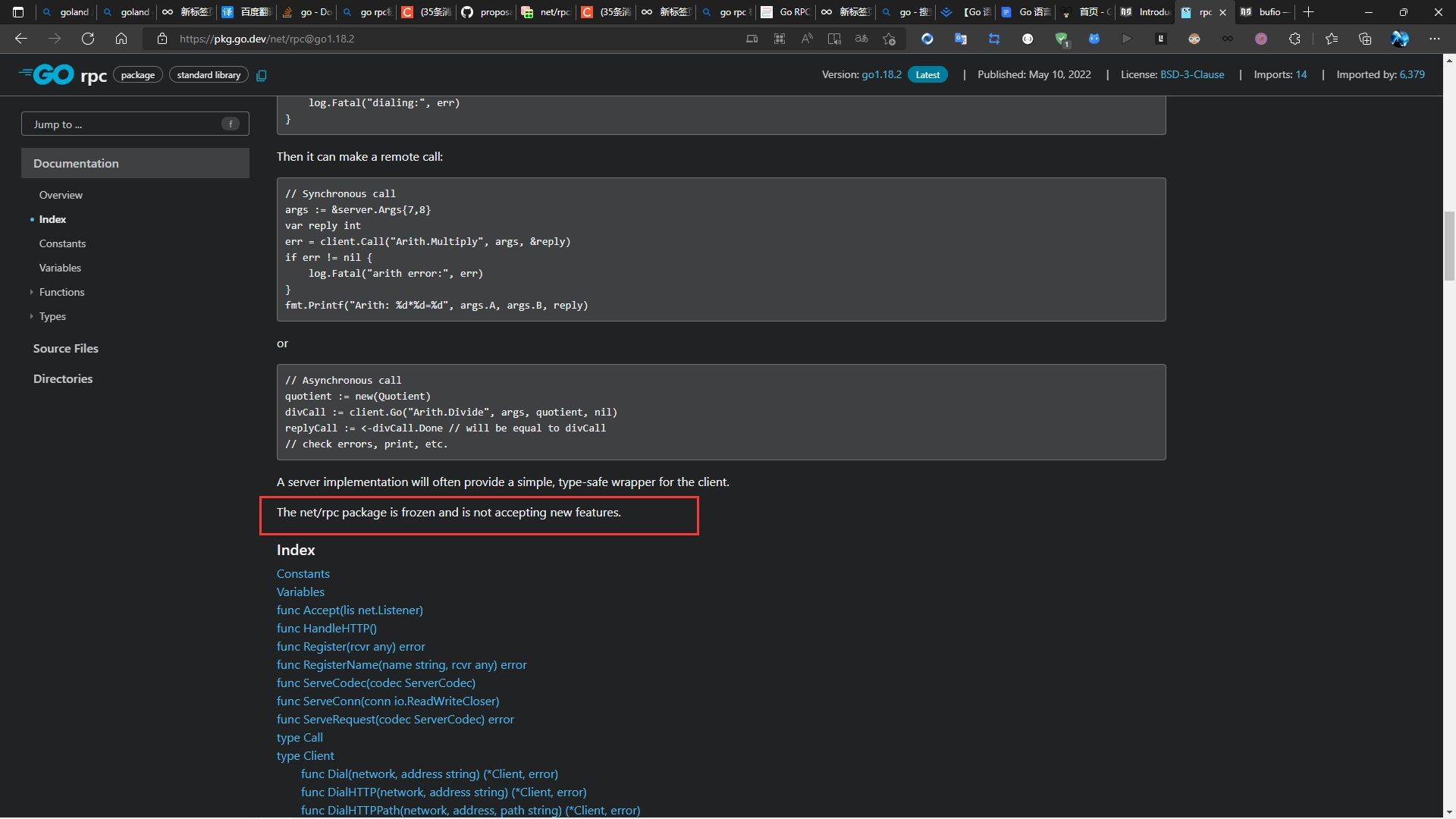
Task: Toggle the standard library badge link
Action: [208, 74]
